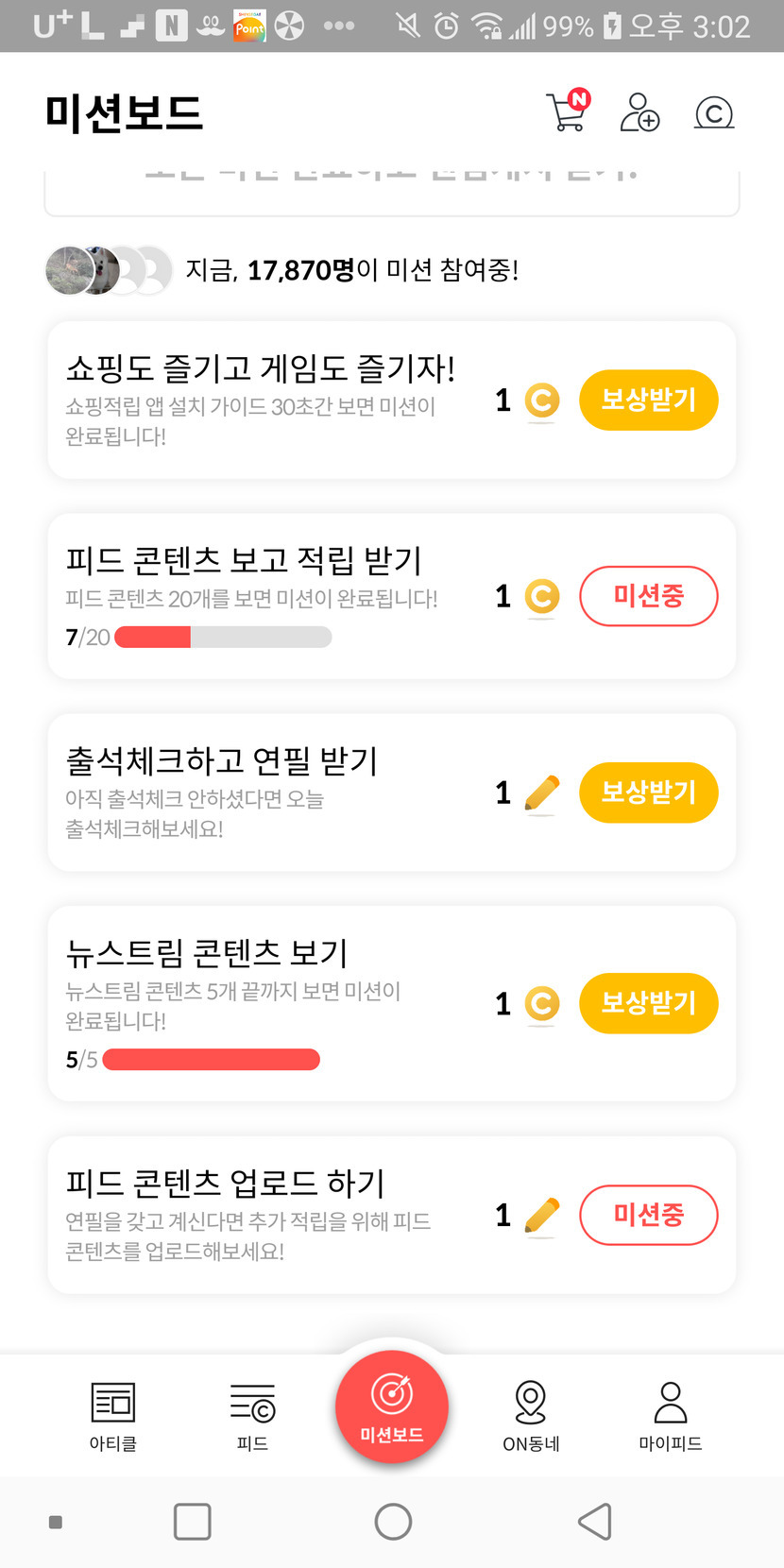The width and height of the screenshot is (784, 1568).
Task: Tap the coin icon on shopping mission
Action: 541,401
